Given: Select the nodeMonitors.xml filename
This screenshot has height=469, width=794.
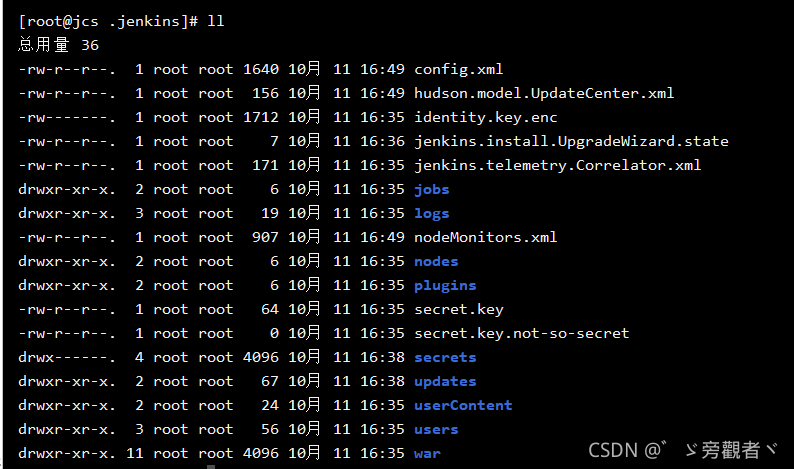Looking at the screenshot, I should pos(485,238).
